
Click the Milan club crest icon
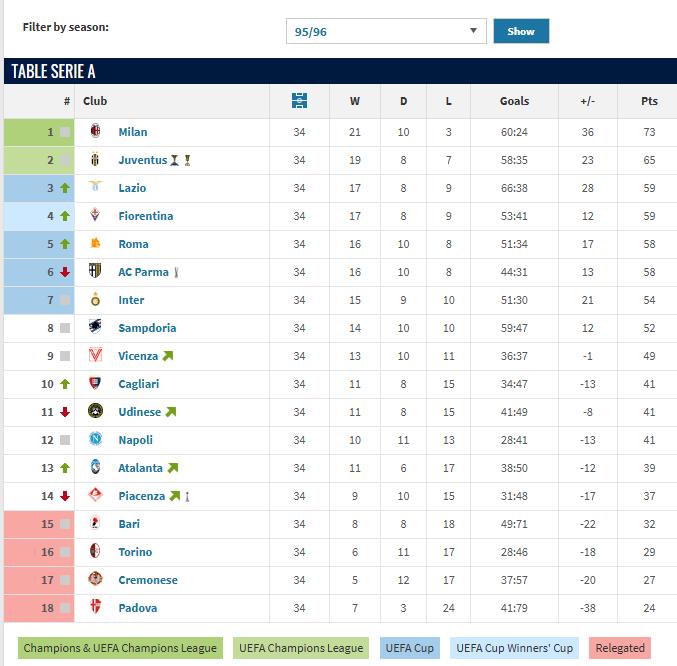coord(96,132)
